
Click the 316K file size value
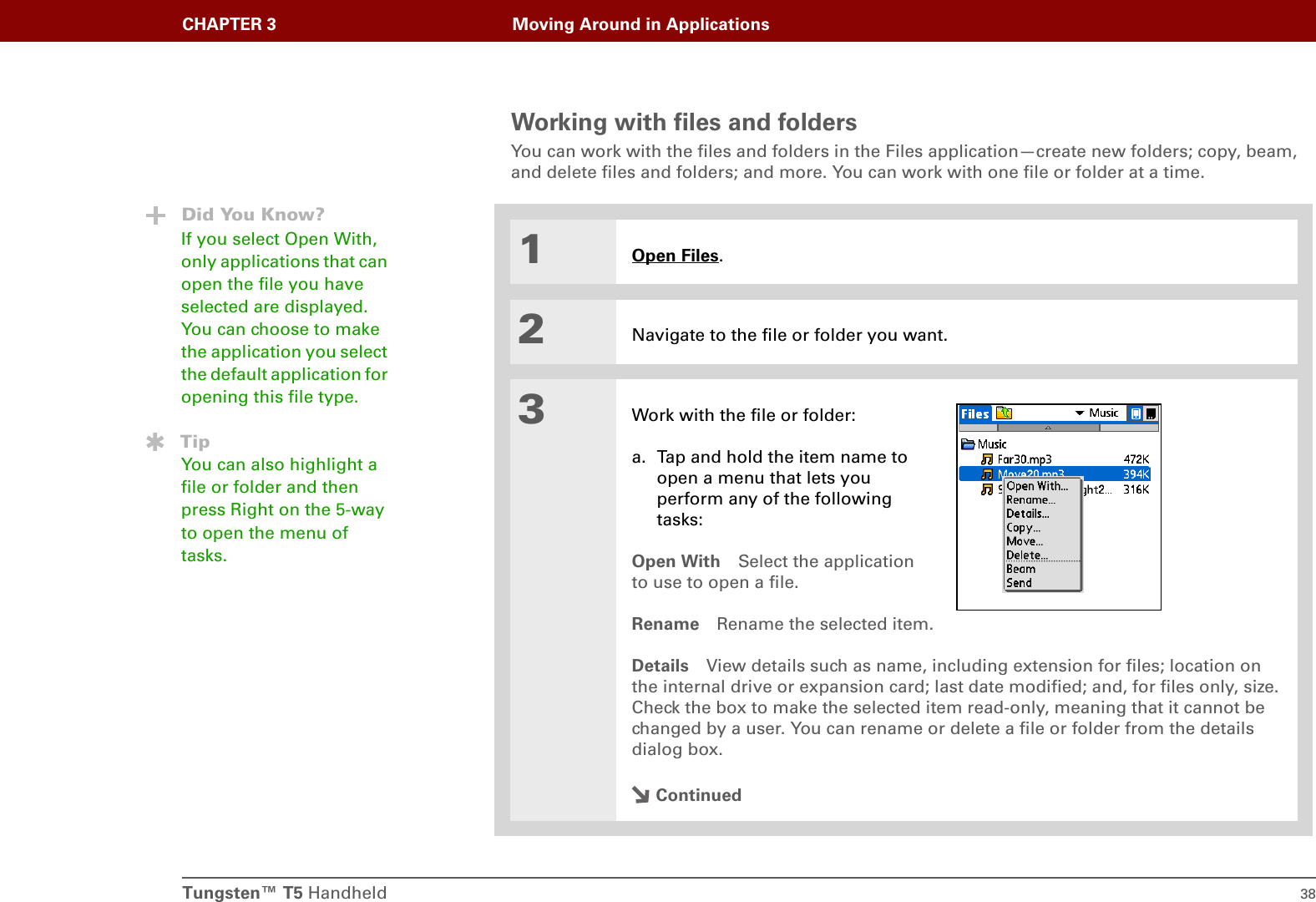pyautogui.click(x=1136, y=489)
